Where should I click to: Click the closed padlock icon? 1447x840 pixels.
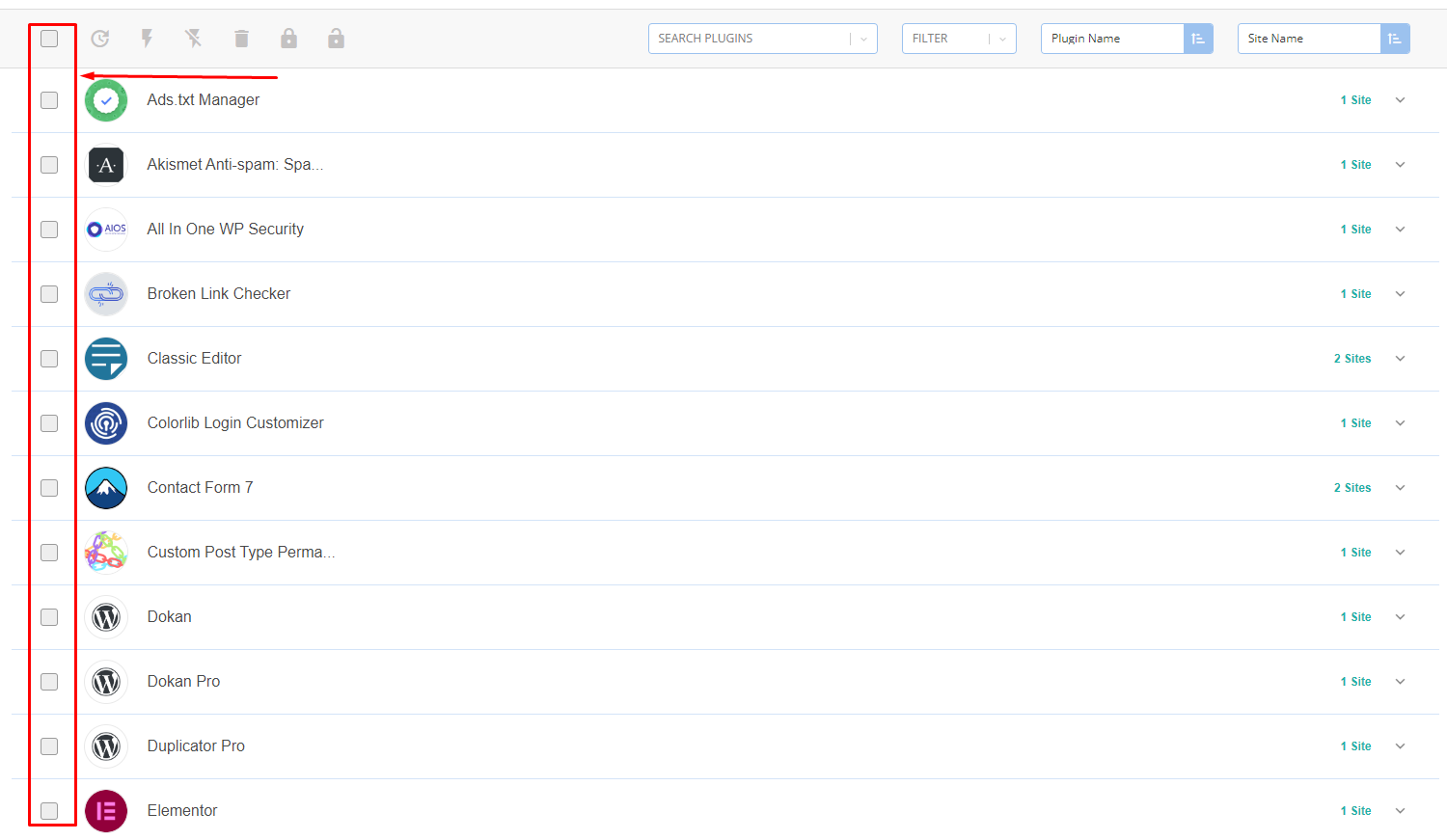288,39
